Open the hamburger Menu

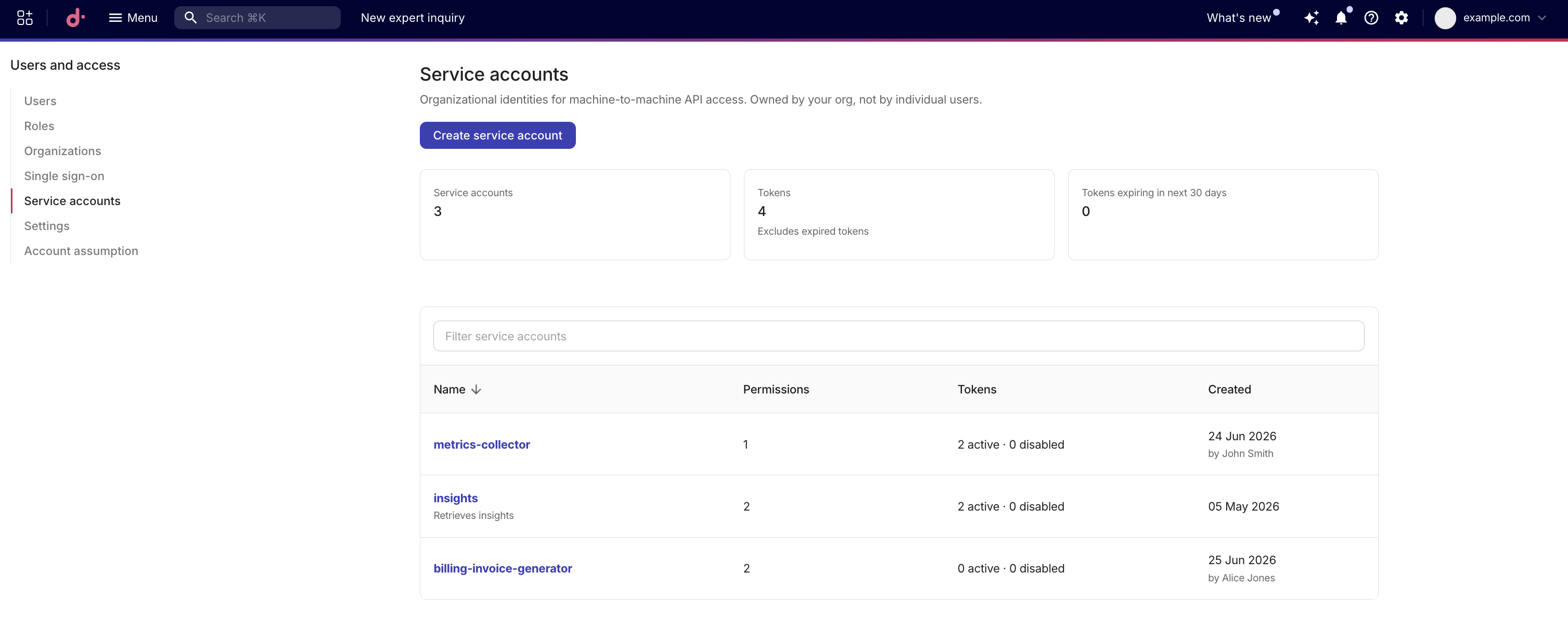[133, 18]
